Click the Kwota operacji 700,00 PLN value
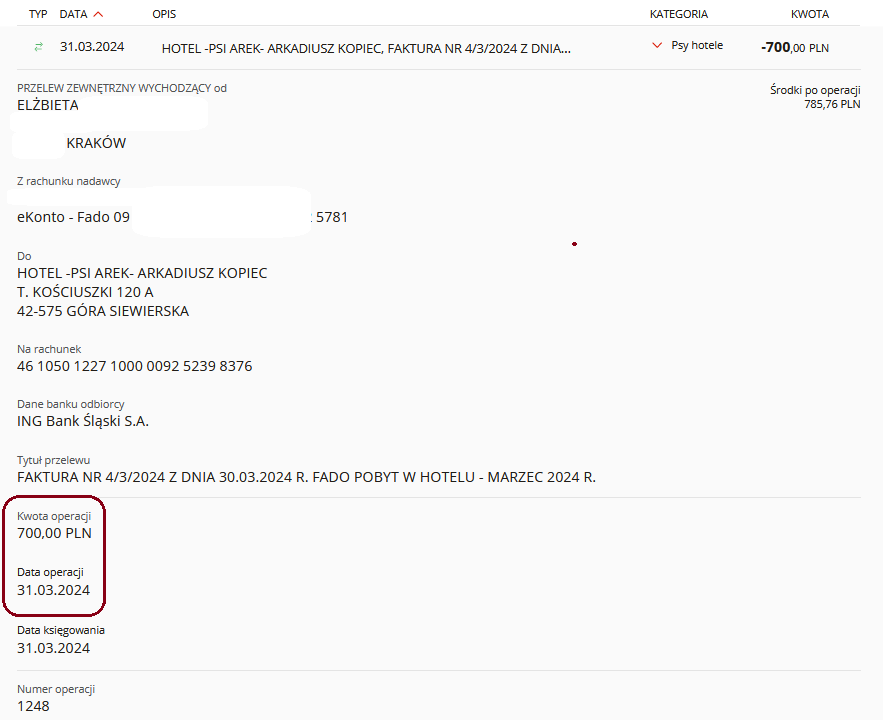 click(54, 533)
